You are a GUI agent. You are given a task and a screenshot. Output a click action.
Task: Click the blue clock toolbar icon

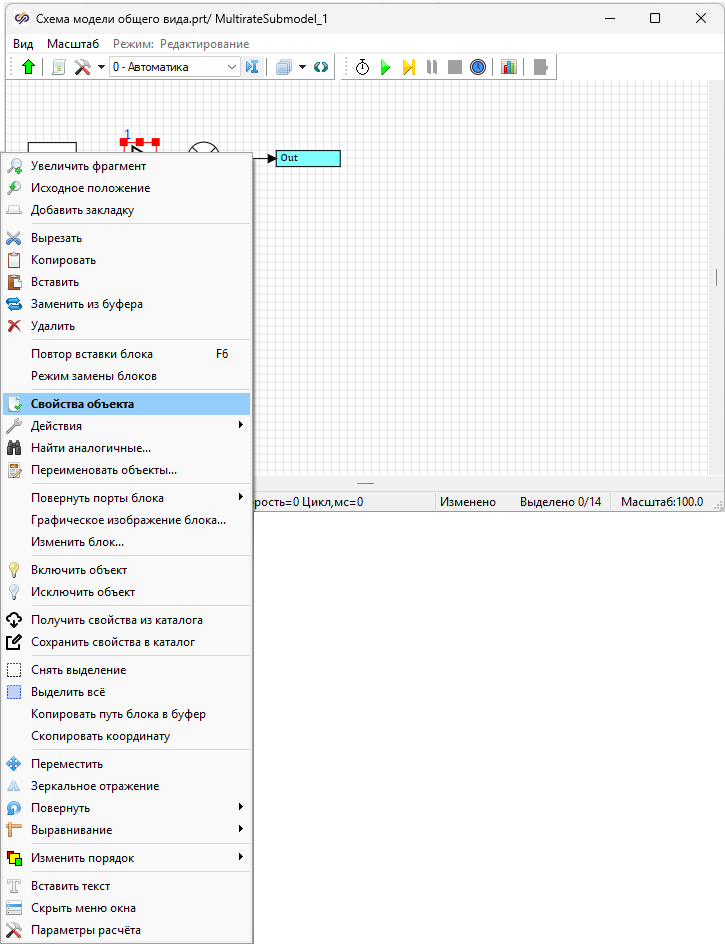(478, 67)
